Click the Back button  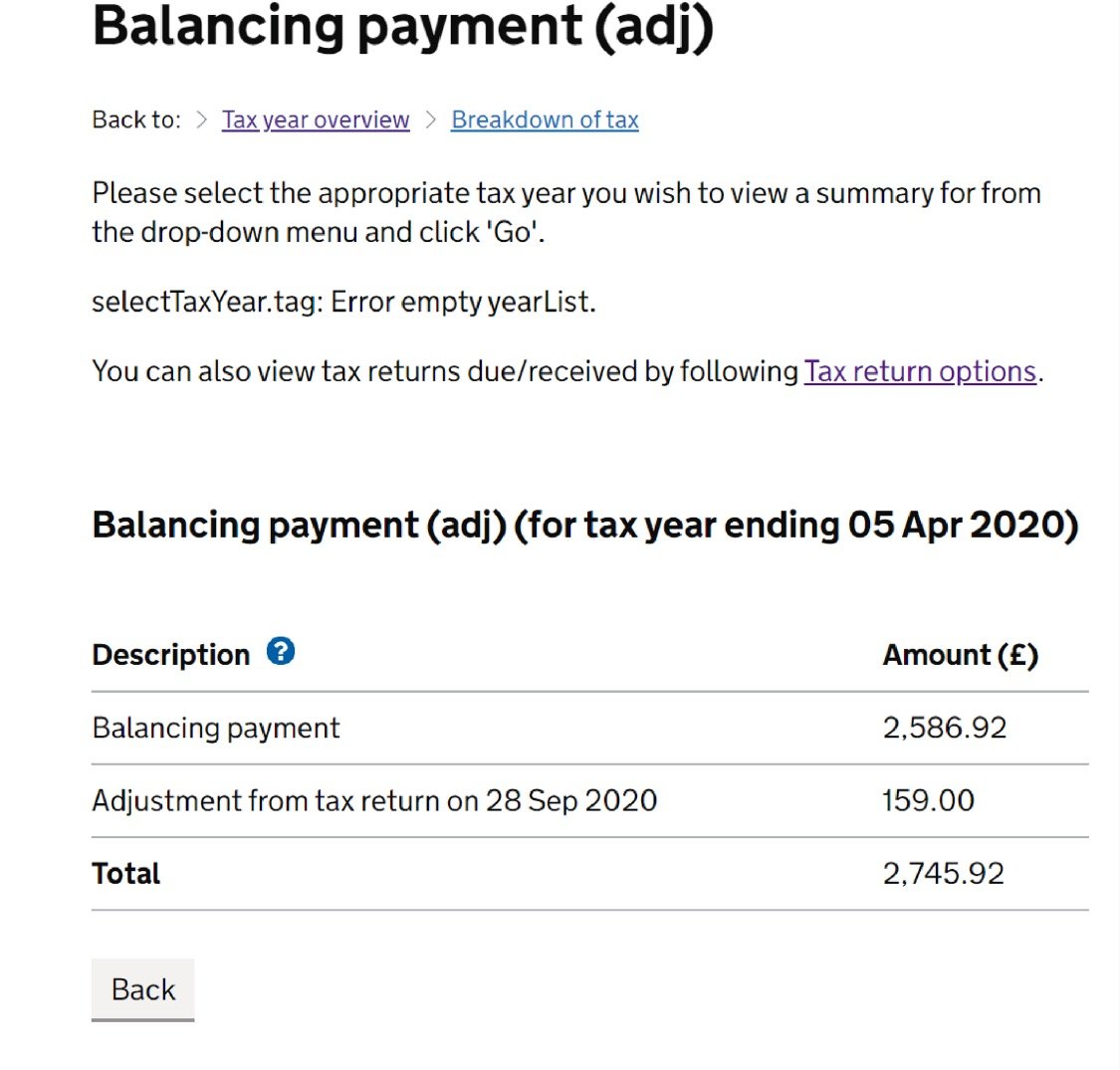[142, 989]
